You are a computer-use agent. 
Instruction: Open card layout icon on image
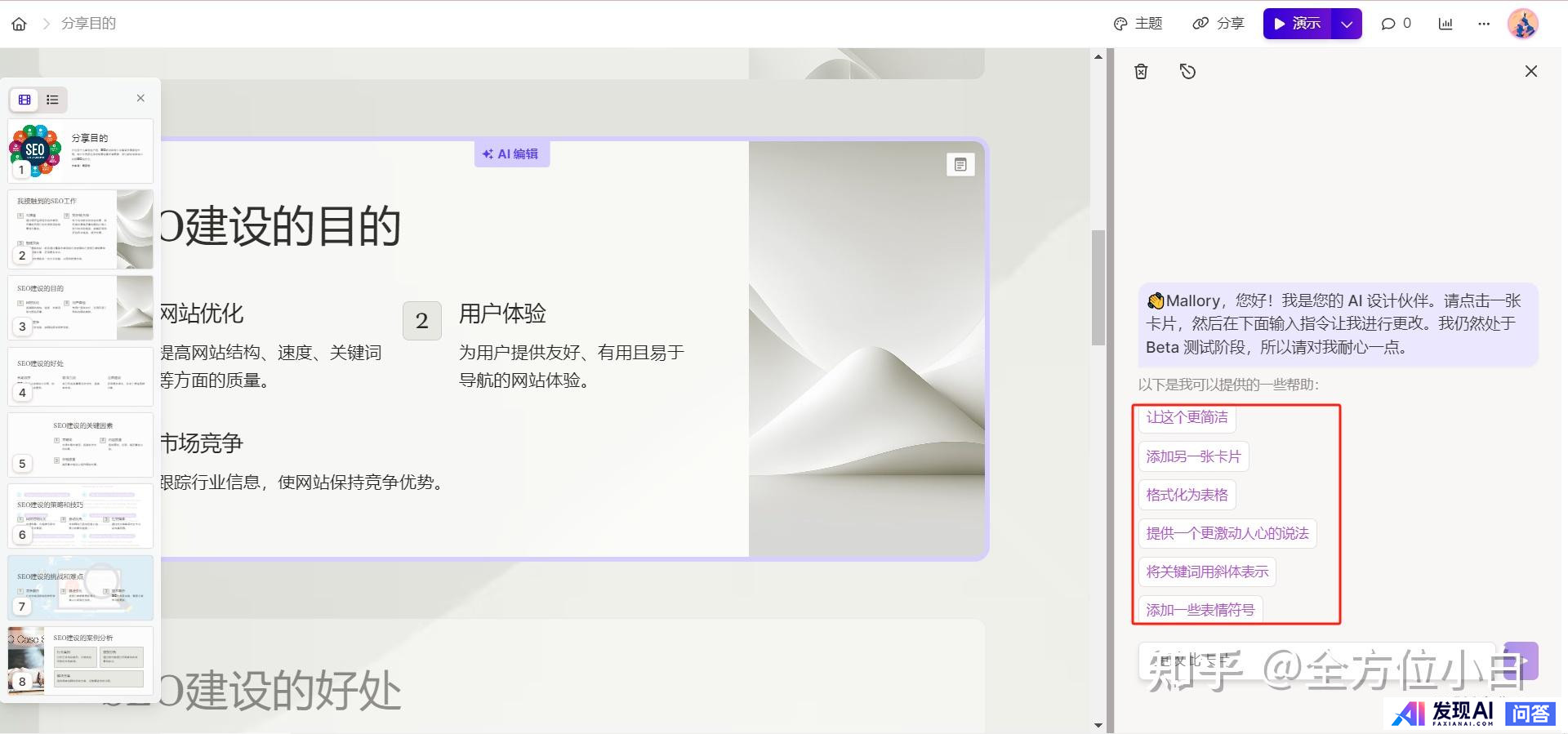(960, 165)
